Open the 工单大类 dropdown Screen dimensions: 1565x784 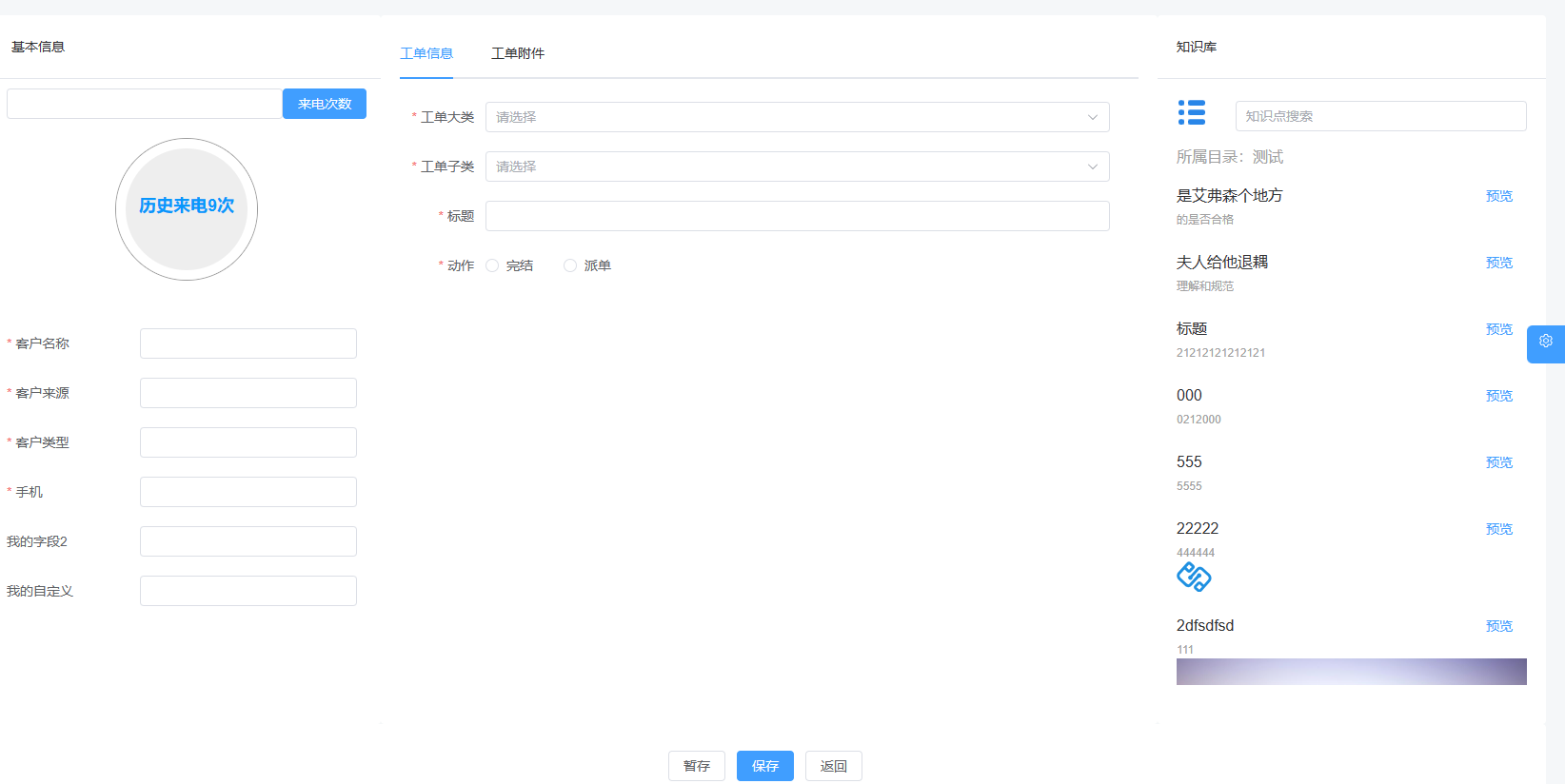(798, 117)
